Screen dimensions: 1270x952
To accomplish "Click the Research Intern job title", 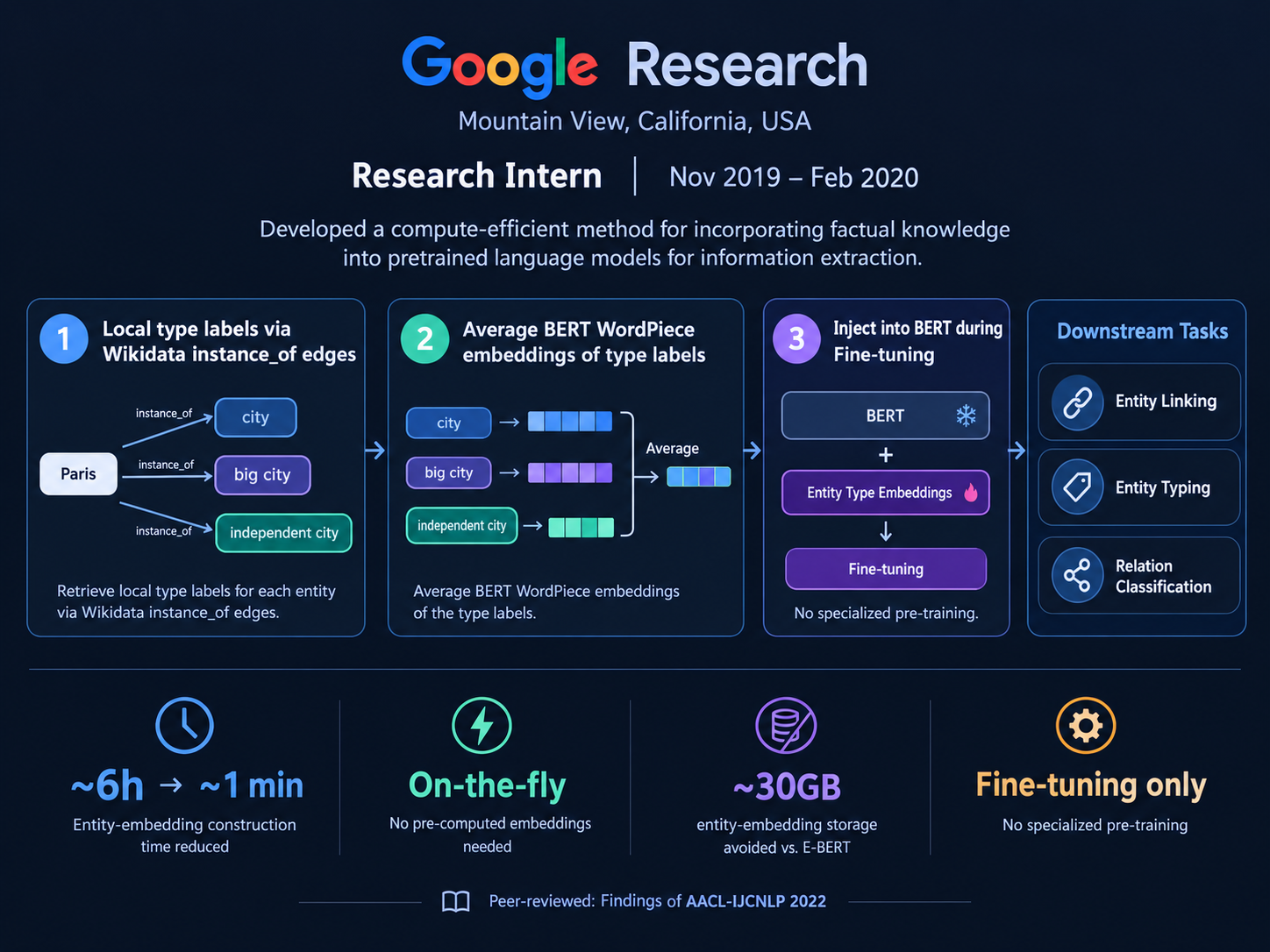I will pyautogui.click(x=477, y=176).
